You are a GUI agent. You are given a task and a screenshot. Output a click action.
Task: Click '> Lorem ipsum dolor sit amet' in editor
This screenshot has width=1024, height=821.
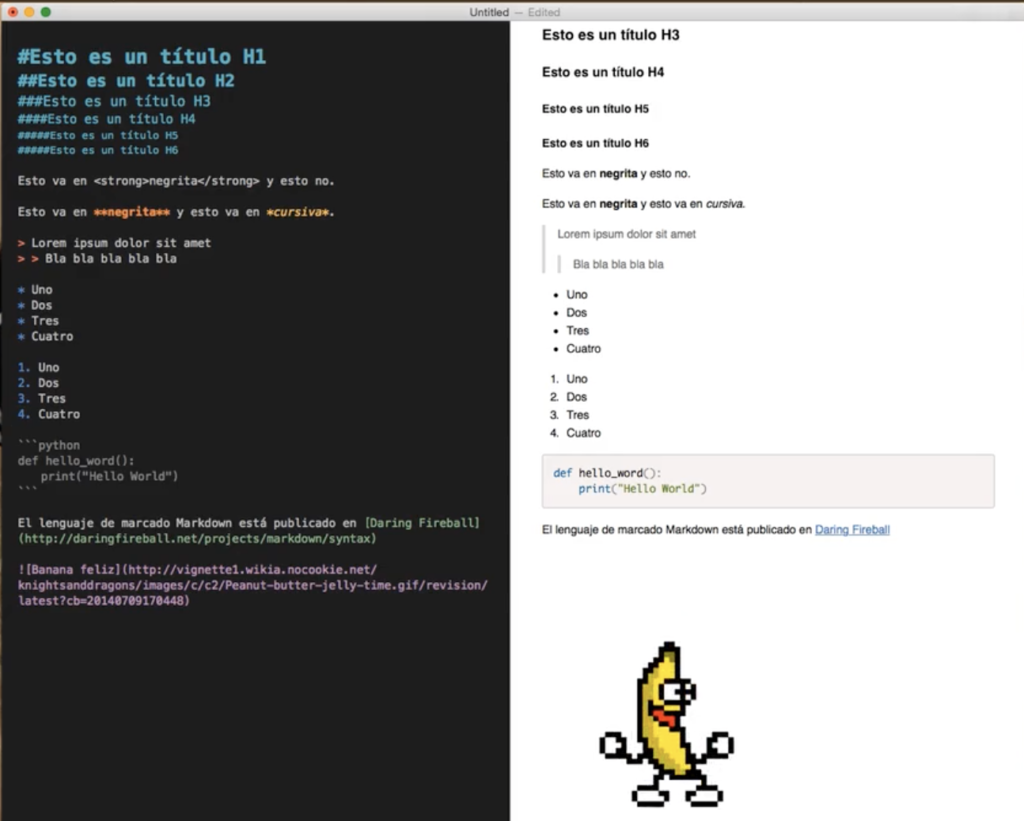114,243
